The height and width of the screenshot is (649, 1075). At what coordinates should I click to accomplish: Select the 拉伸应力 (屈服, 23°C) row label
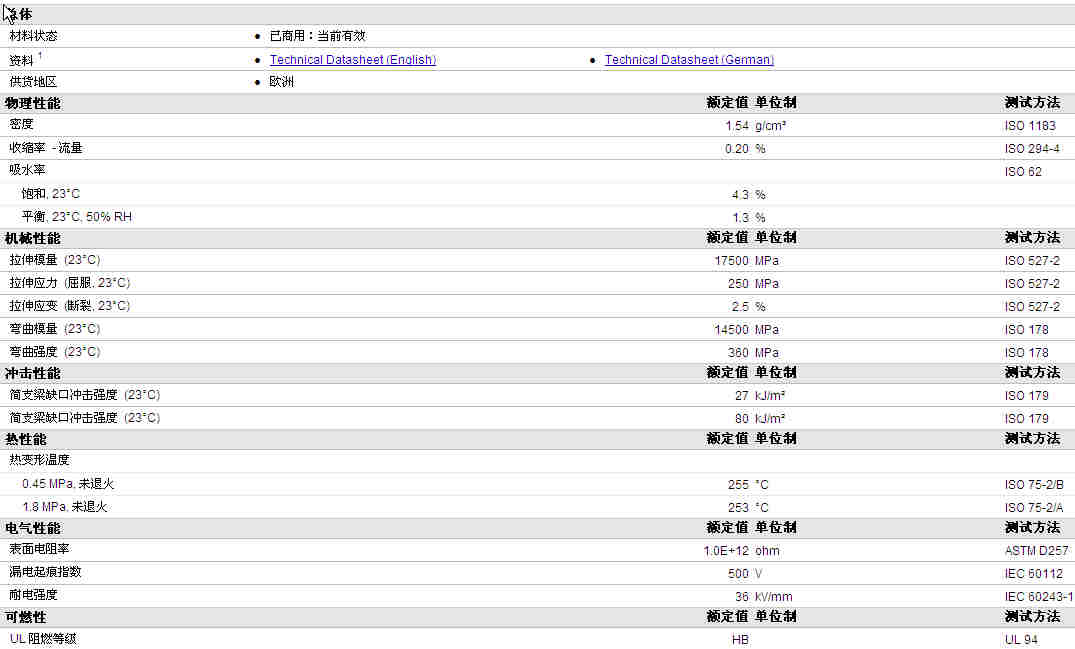click(70, 283)
